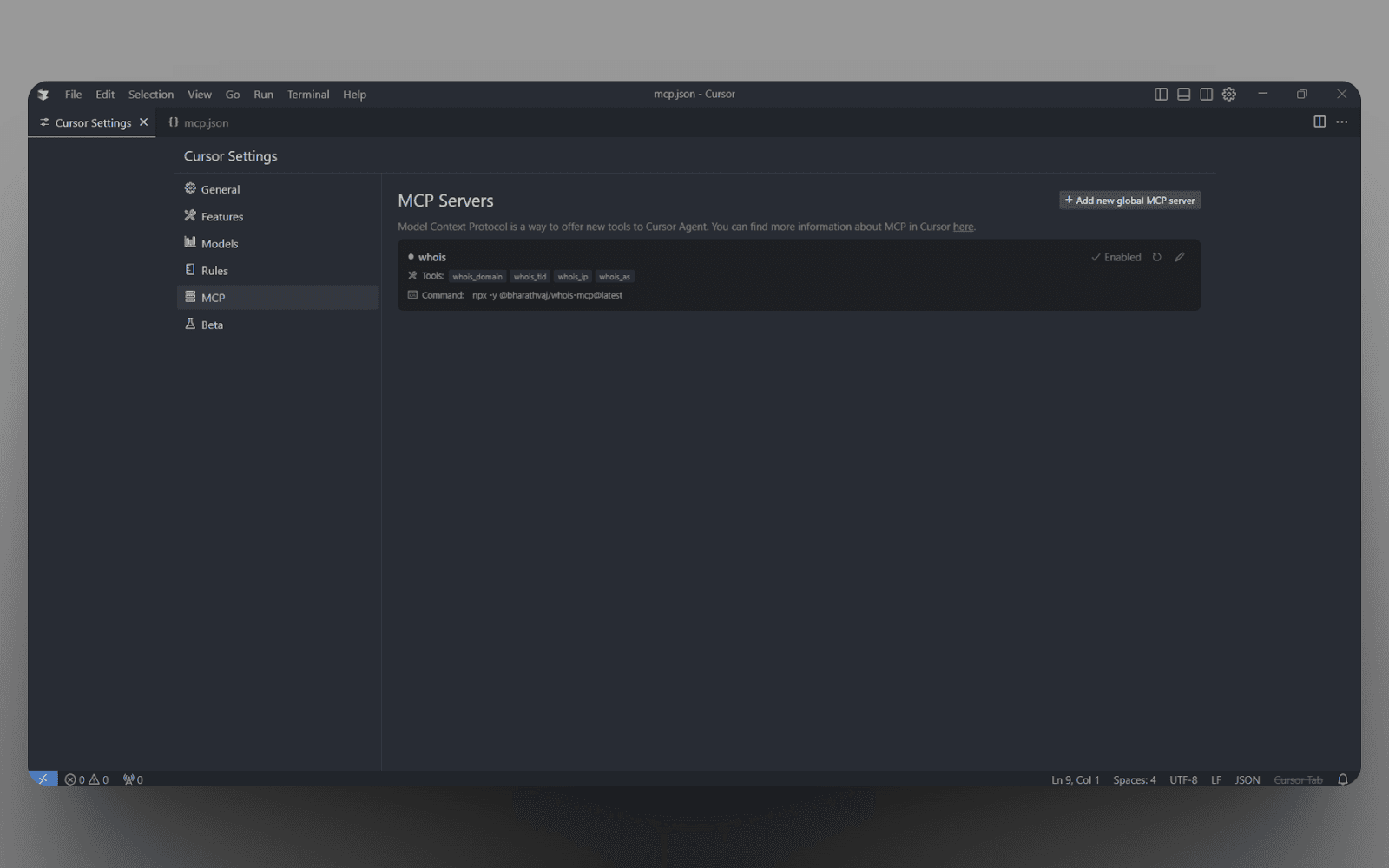This screenshot has width=1389, height=868.
Task: Open the Go menu
Action: point(233,95)
